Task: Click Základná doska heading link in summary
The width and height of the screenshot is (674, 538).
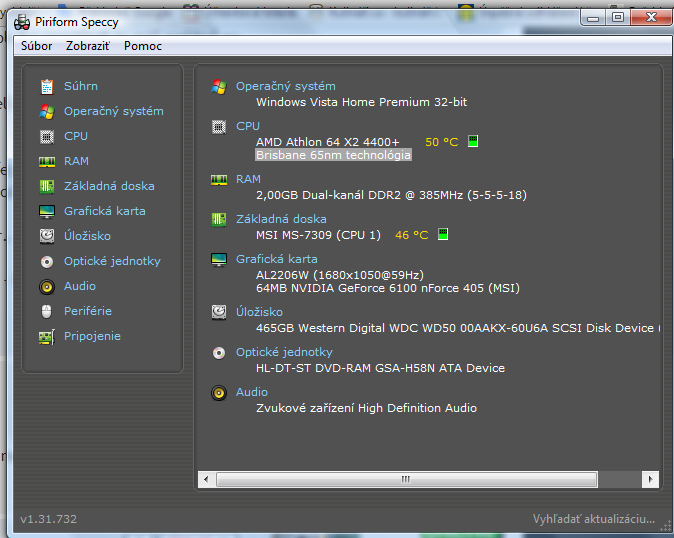Action: coord(281,219)
